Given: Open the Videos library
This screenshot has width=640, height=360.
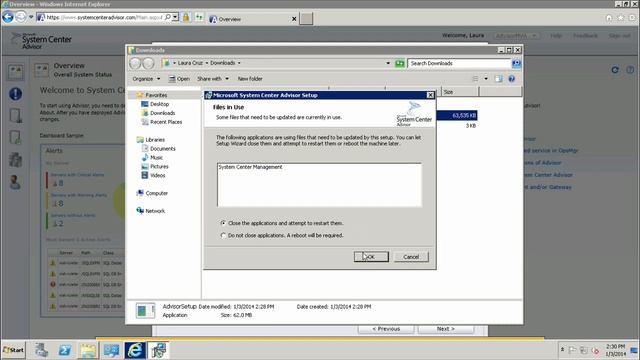Looking at the screenshot, I should (x=153, y=176).
